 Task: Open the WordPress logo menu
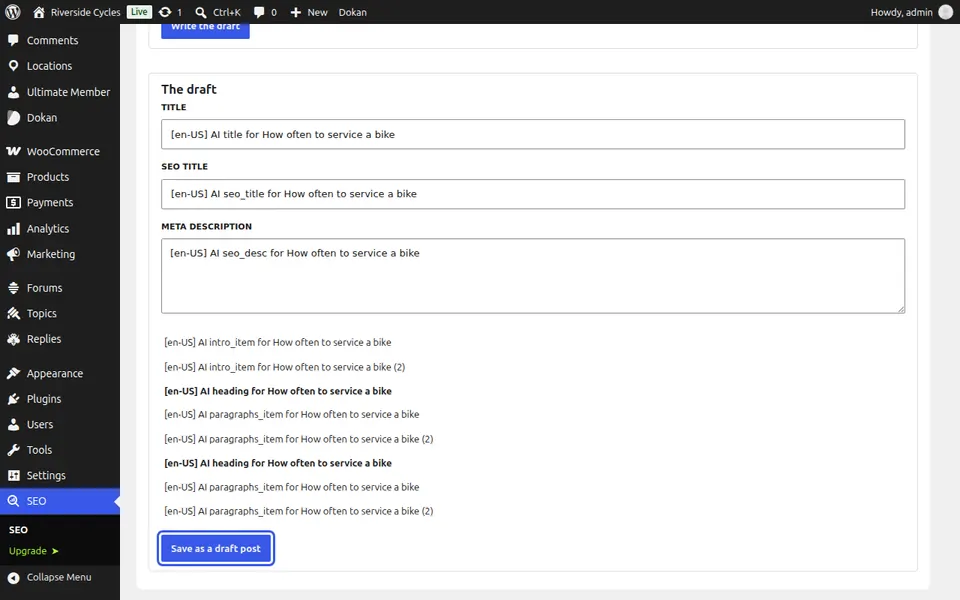click(12, 12)
